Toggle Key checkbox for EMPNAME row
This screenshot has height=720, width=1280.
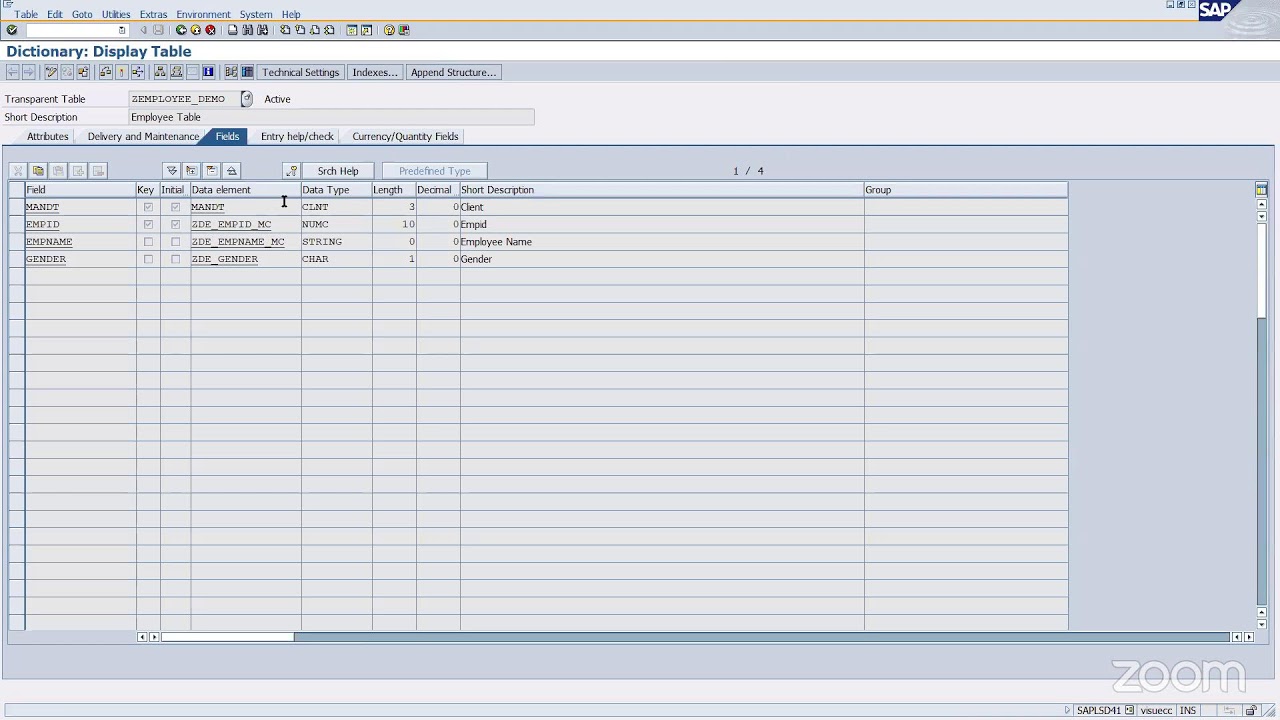(x=148, y=242)
